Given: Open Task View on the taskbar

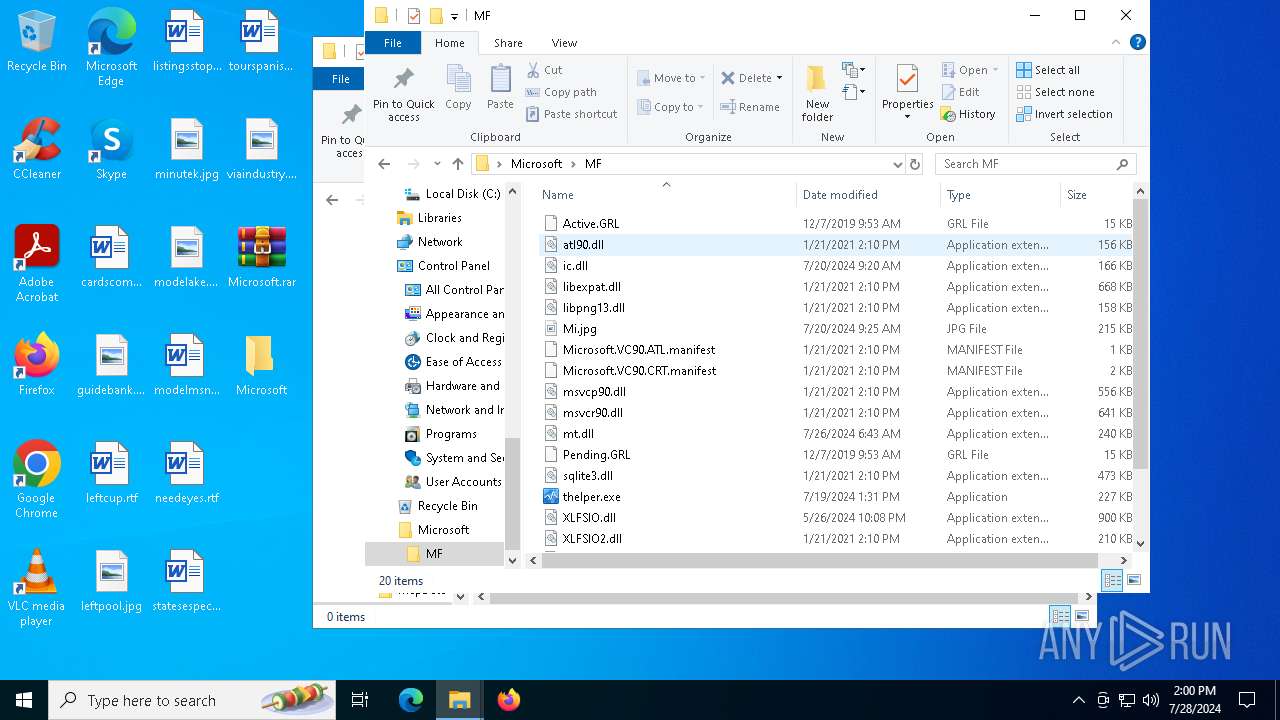Looking at the screenshot, I should click(360, 700).
